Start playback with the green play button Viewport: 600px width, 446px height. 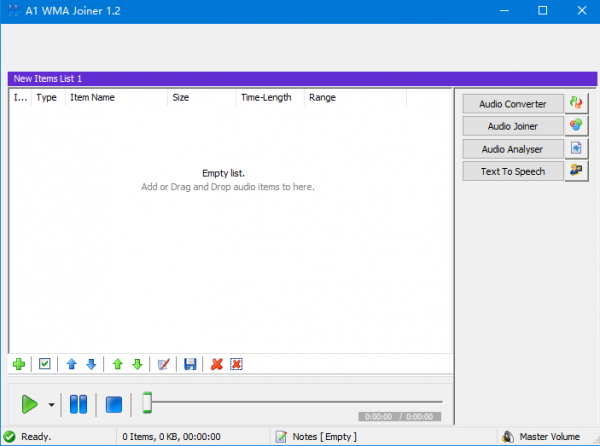(29, 404)
